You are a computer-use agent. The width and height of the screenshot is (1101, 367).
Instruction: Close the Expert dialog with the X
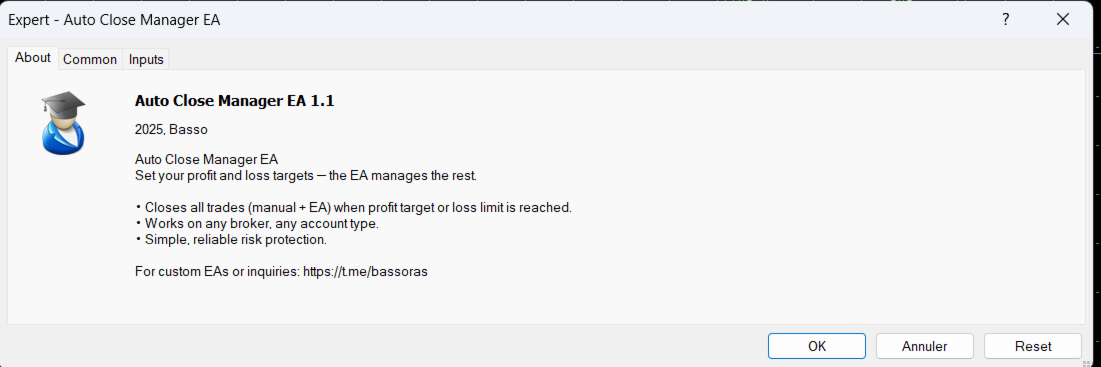[x=1063, y=20]
